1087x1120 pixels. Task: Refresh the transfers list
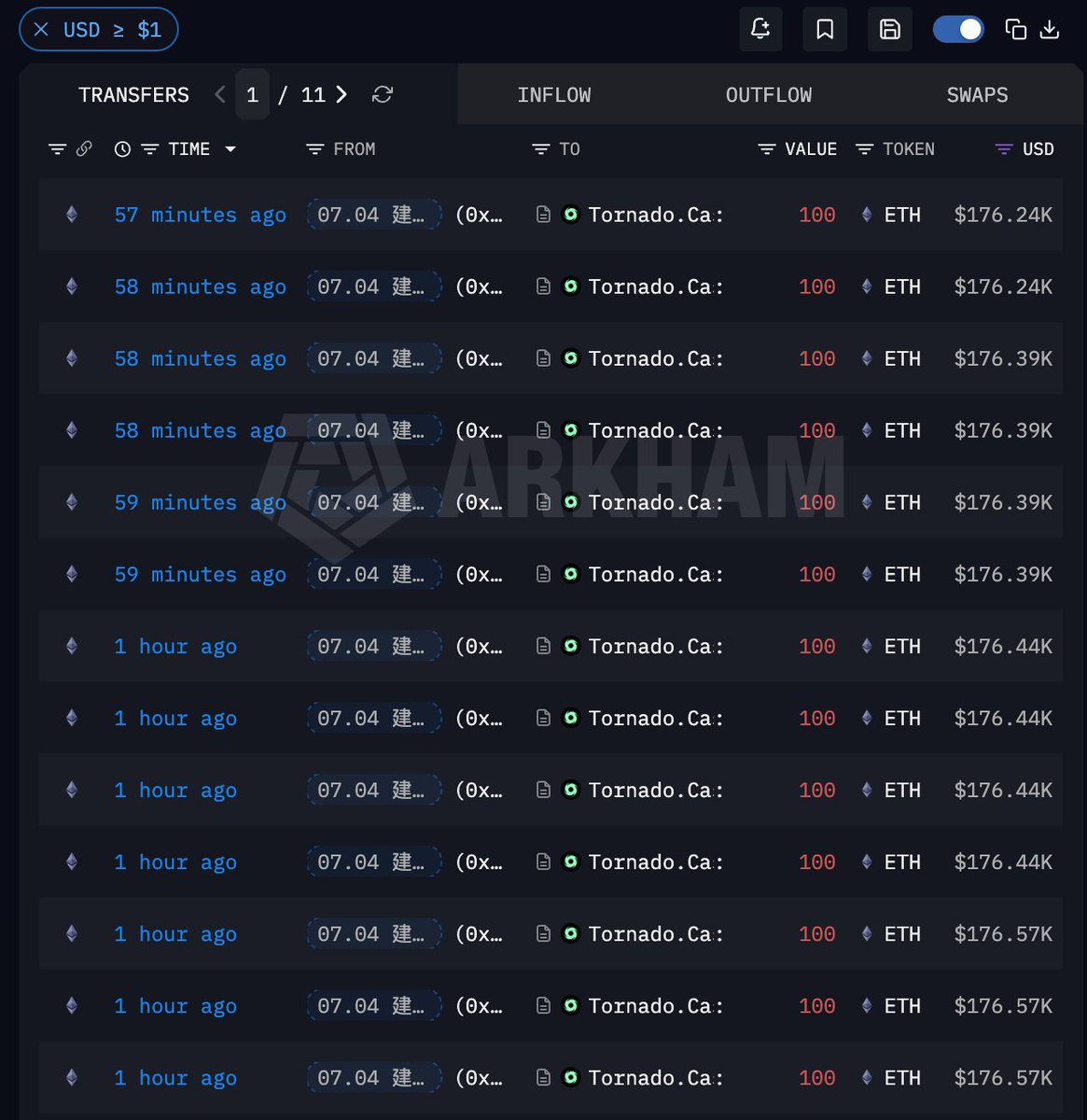[x=383, y=94]
